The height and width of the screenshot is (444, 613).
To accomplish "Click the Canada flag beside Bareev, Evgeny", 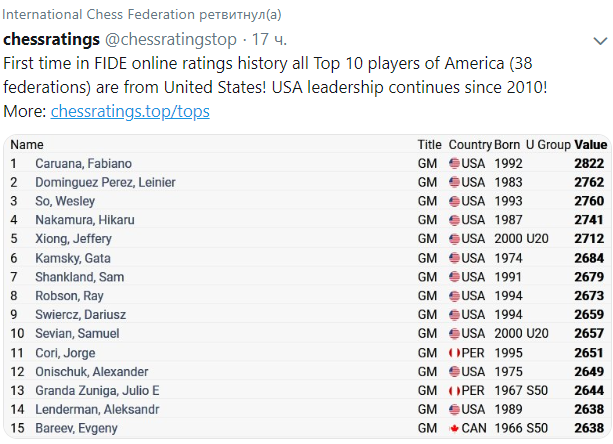I will coord(454,429).
